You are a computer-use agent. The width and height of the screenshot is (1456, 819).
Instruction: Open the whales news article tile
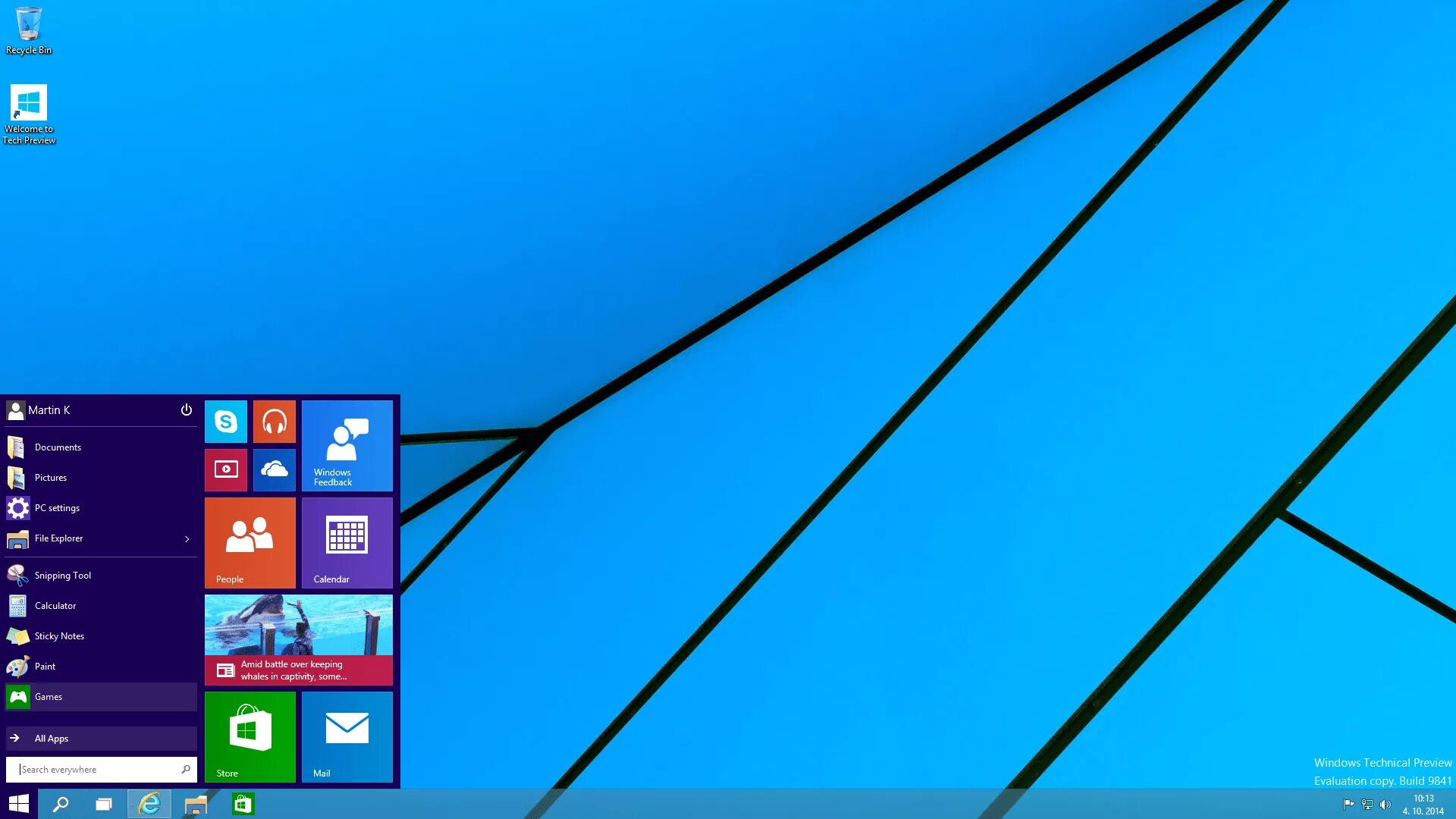[x=298, y=639]
